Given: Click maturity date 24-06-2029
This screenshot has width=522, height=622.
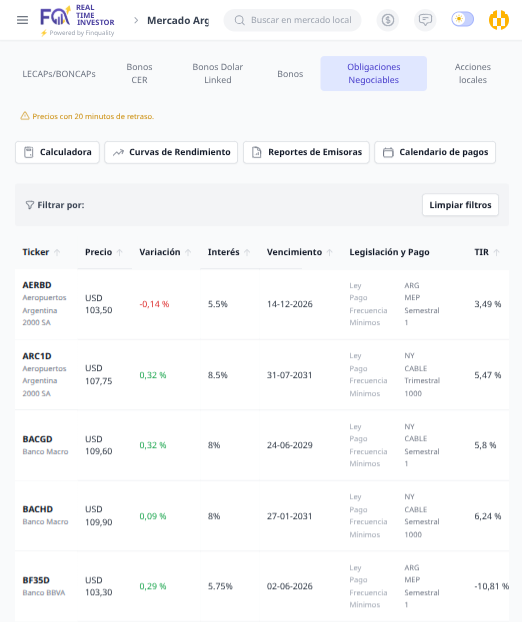Looking at the screenshot, I should tap(290, 445).
